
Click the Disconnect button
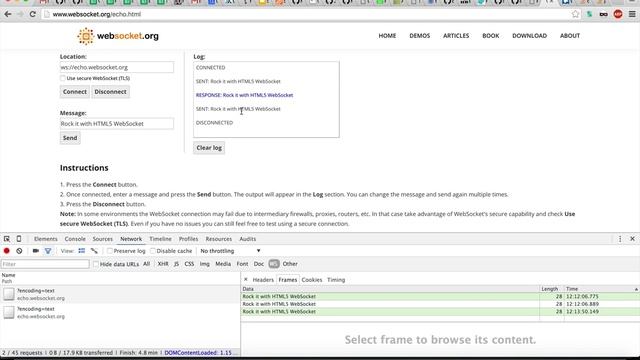pos(110,92)
